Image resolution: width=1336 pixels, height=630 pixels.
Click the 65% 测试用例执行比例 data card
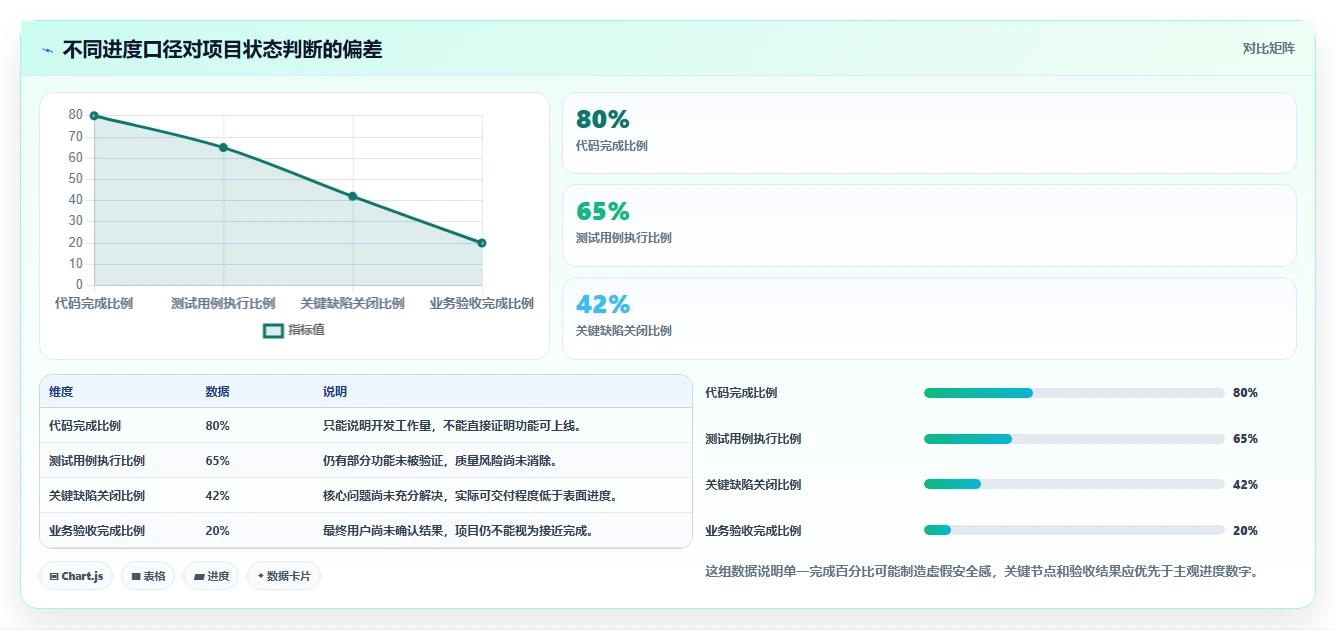click(929, 226)
